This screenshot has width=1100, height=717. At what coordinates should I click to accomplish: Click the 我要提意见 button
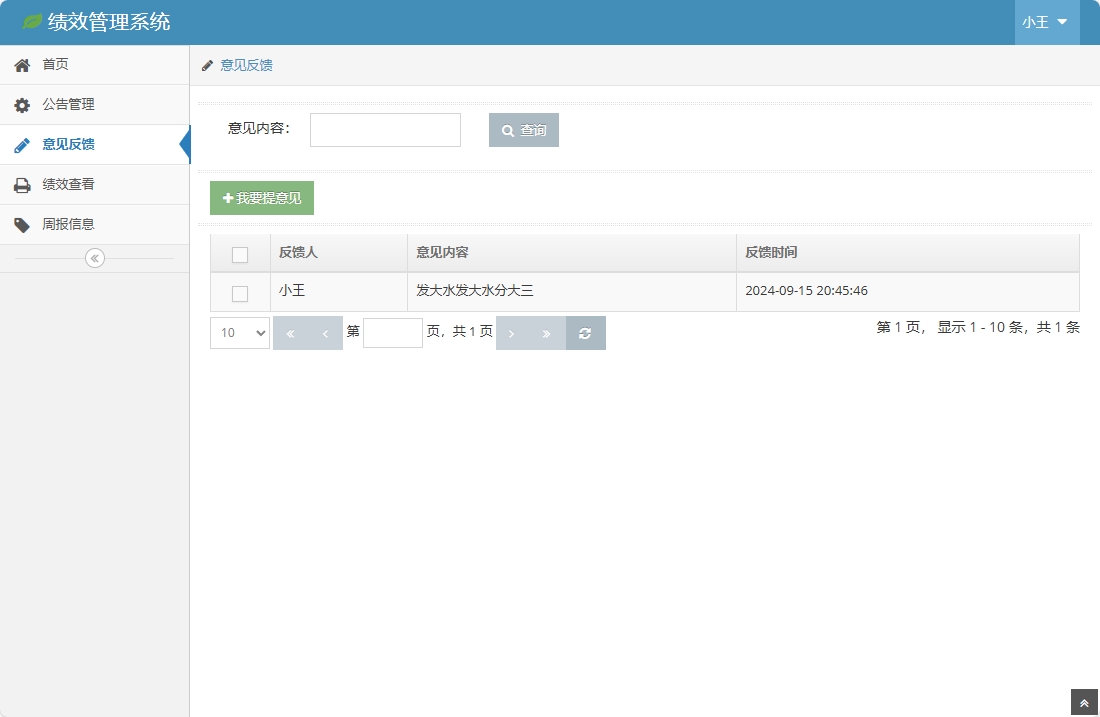[x=262, y=198]
